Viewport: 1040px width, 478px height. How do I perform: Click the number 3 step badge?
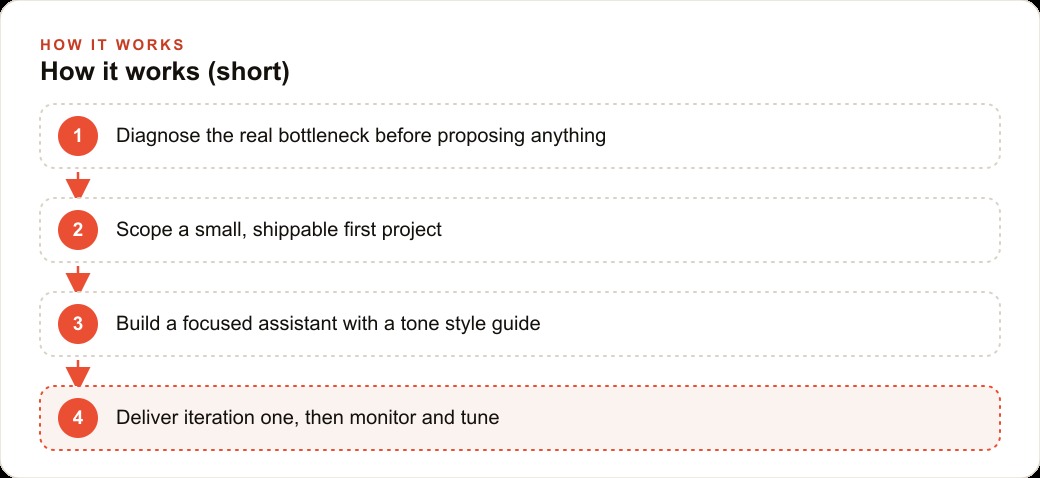tap(78, 324)
